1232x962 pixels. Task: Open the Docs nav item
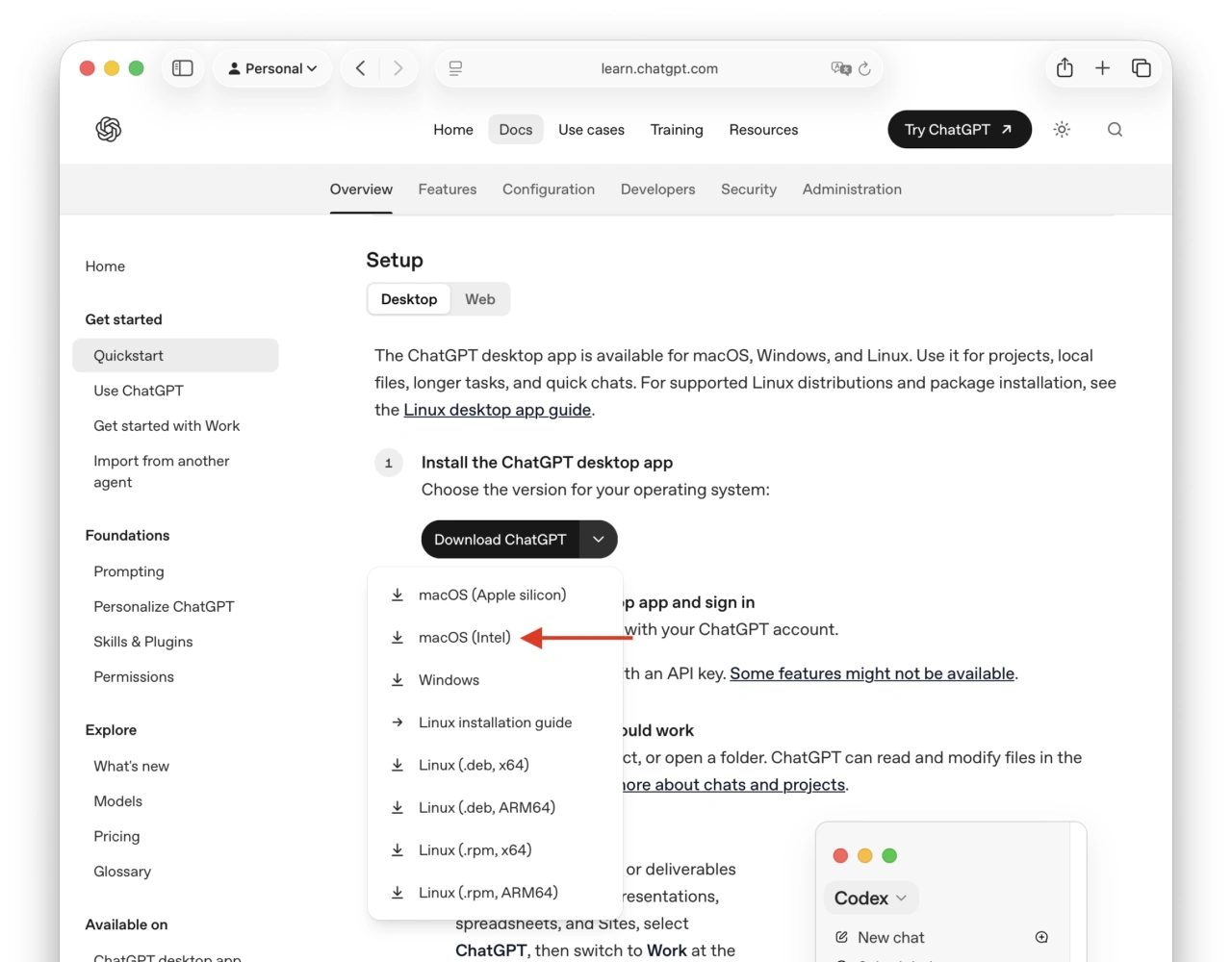click(516, 130)
